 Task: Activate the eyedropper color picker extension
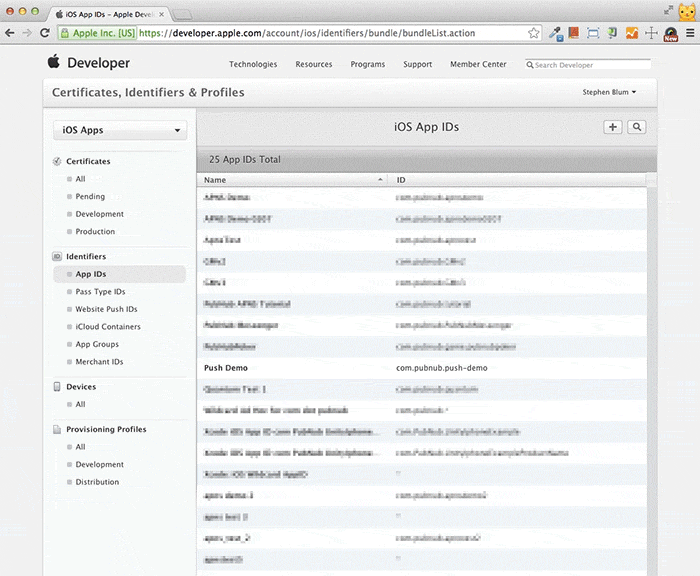555,33
